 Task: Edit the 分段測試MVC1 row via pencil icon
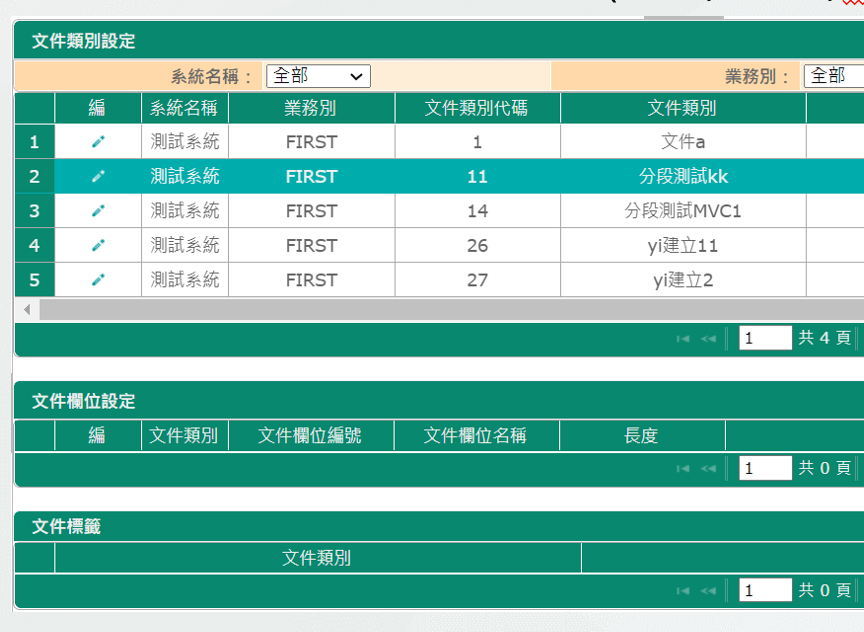98,211
